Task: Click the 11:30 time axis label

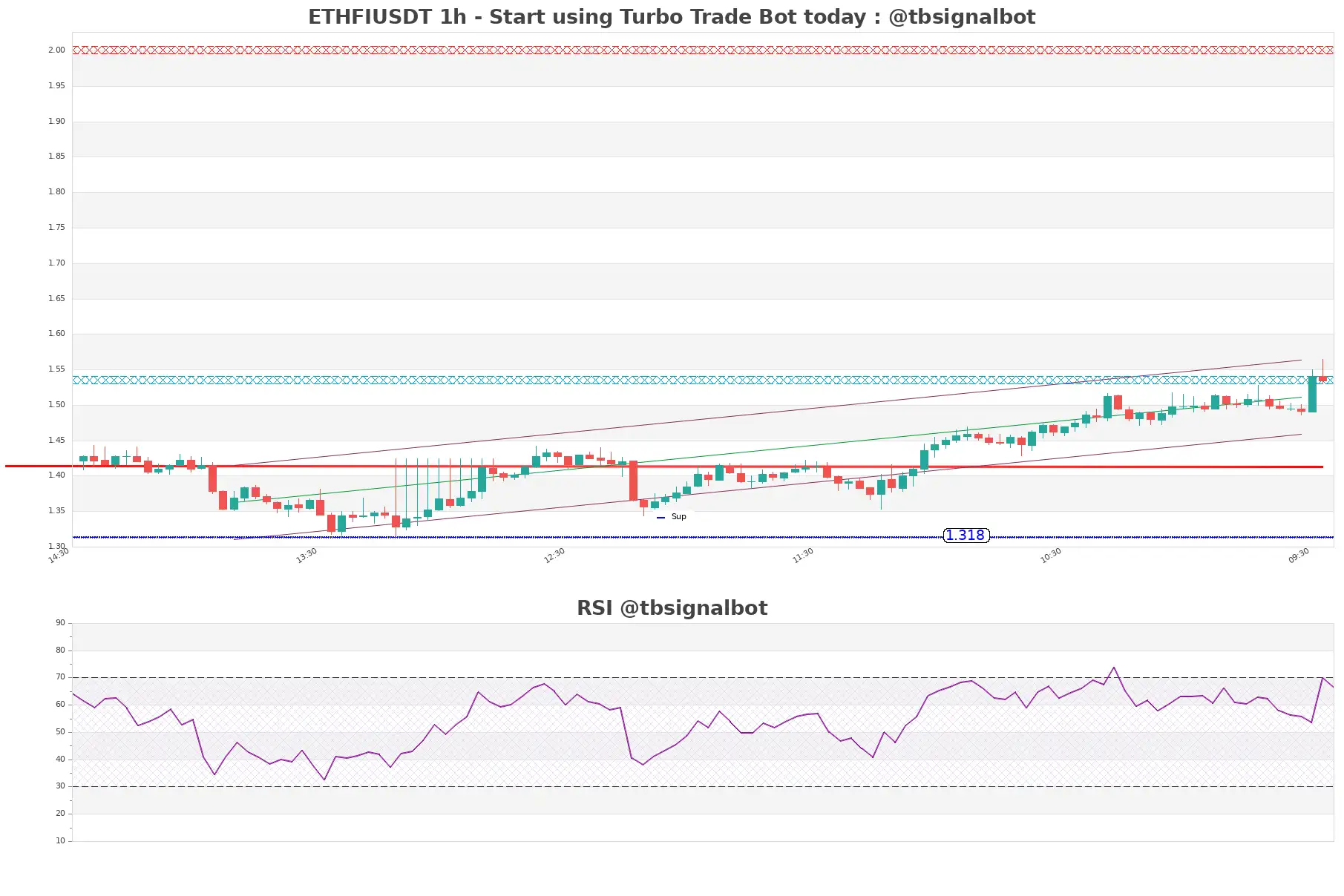Action: (803, 556)
